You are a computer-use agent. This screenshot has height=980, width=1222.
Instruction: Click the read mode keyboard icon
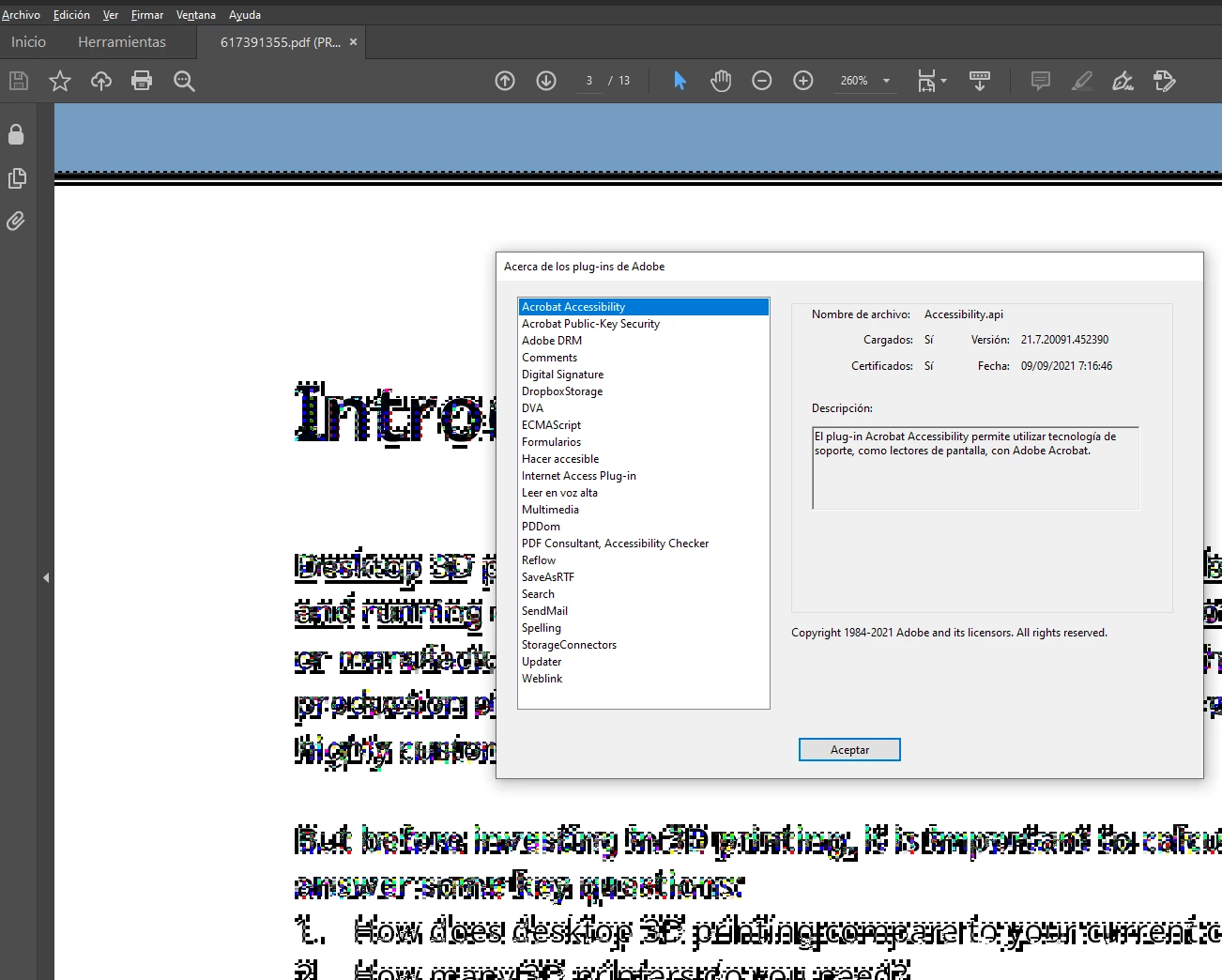[x=980, y=81]
